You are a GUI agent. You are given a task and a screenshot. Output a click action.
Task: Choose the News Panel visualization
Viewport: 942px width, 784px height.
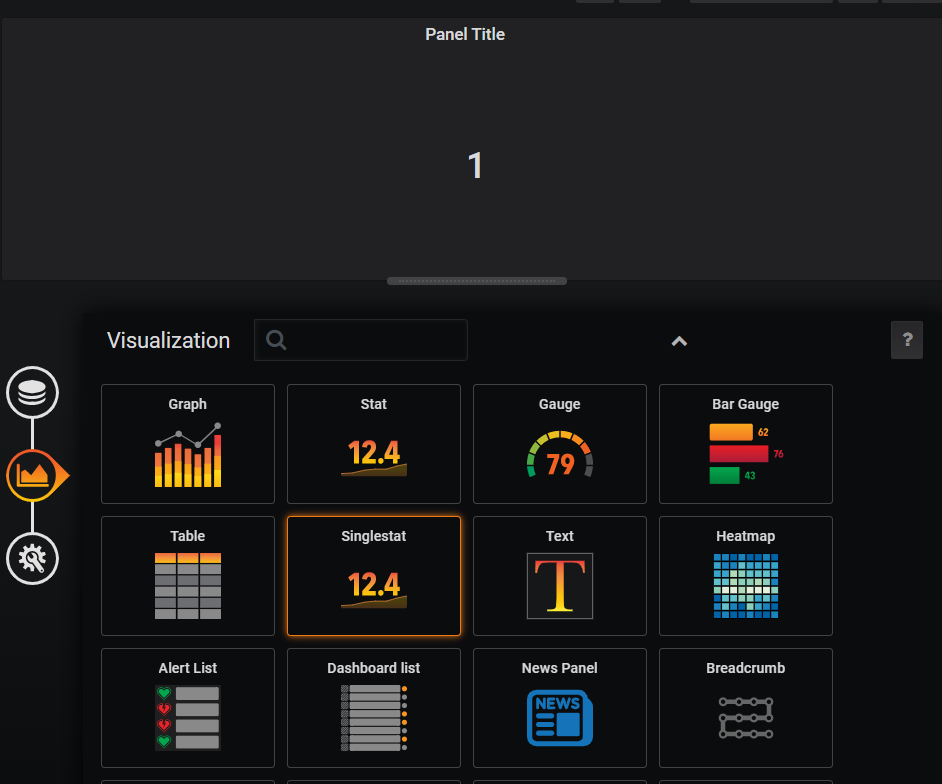click(x=560, y=708)
